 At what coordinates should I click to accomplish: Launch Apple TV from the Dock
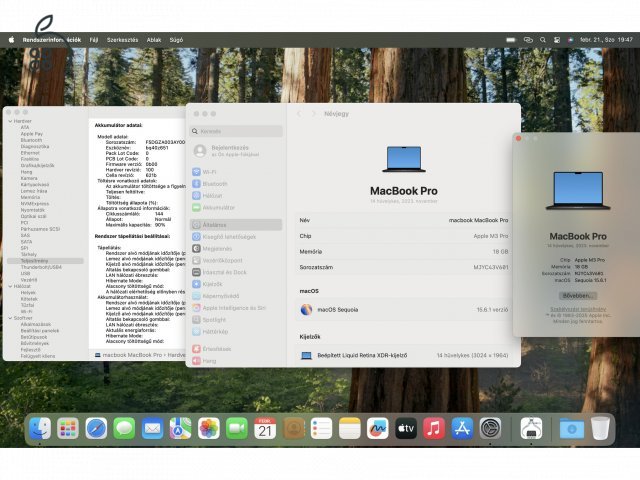click(x=406, y=429)
